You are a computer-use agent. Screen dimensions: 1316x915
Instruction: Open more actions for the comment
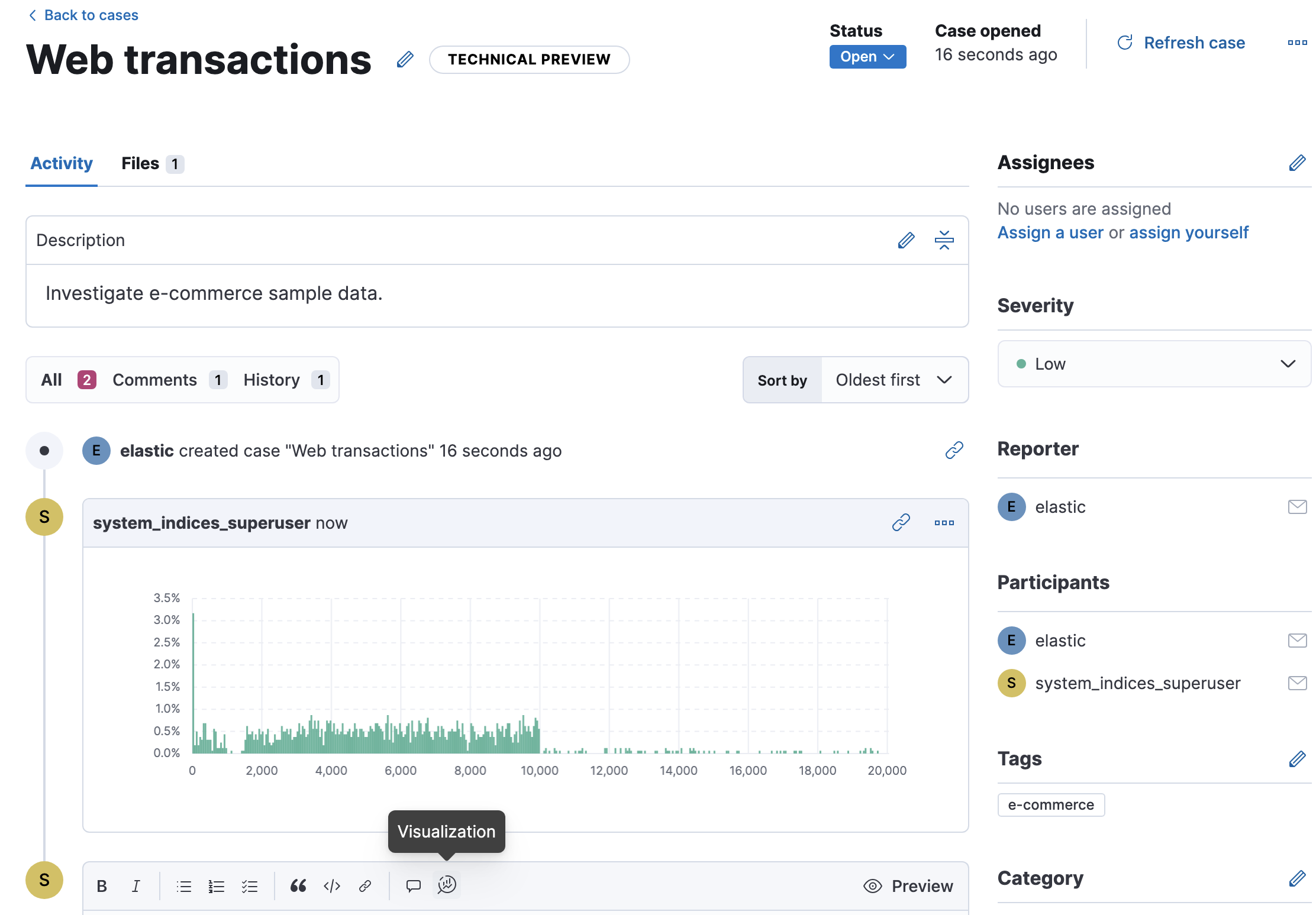click(x=943, y=522)
